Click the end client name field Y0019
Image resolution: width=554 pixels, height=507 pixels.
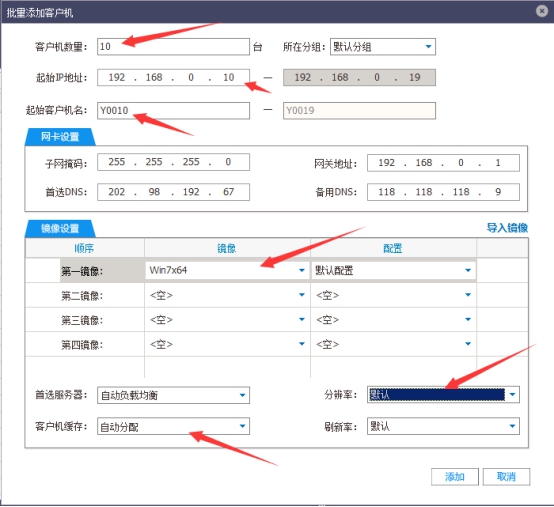359,111
